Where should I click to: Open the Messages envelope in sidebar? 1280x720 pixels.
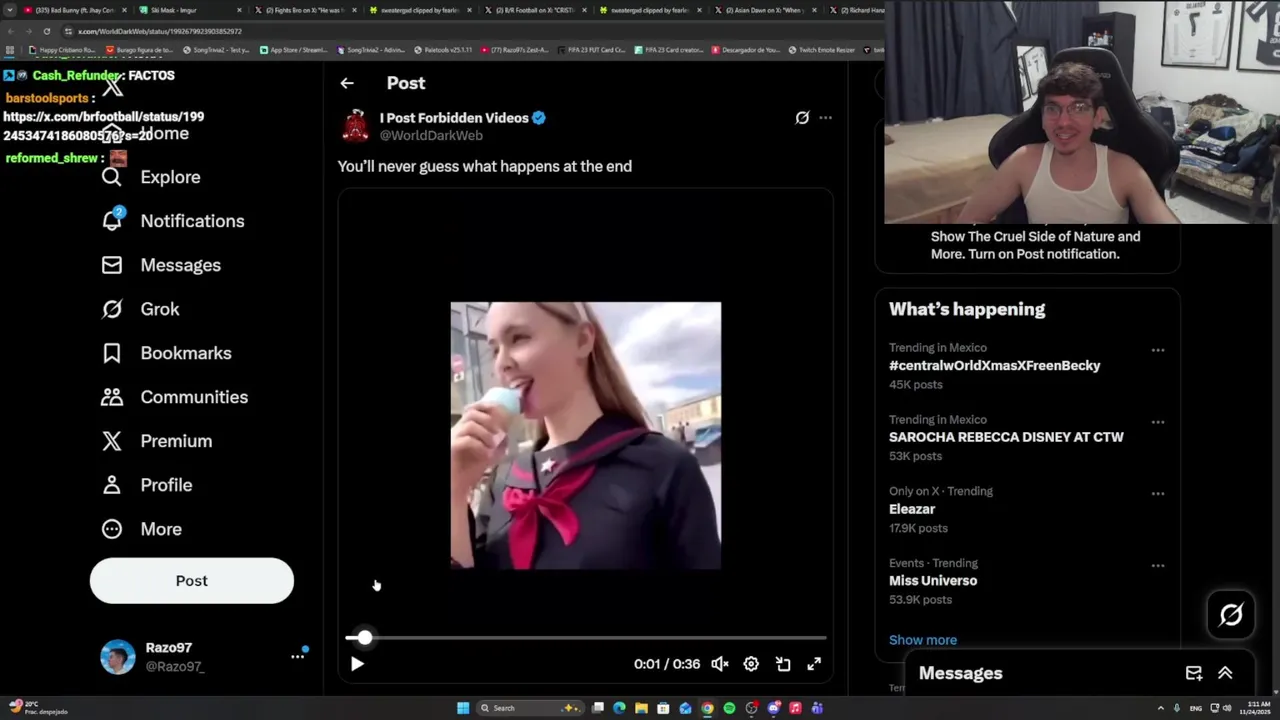(112, 265)
